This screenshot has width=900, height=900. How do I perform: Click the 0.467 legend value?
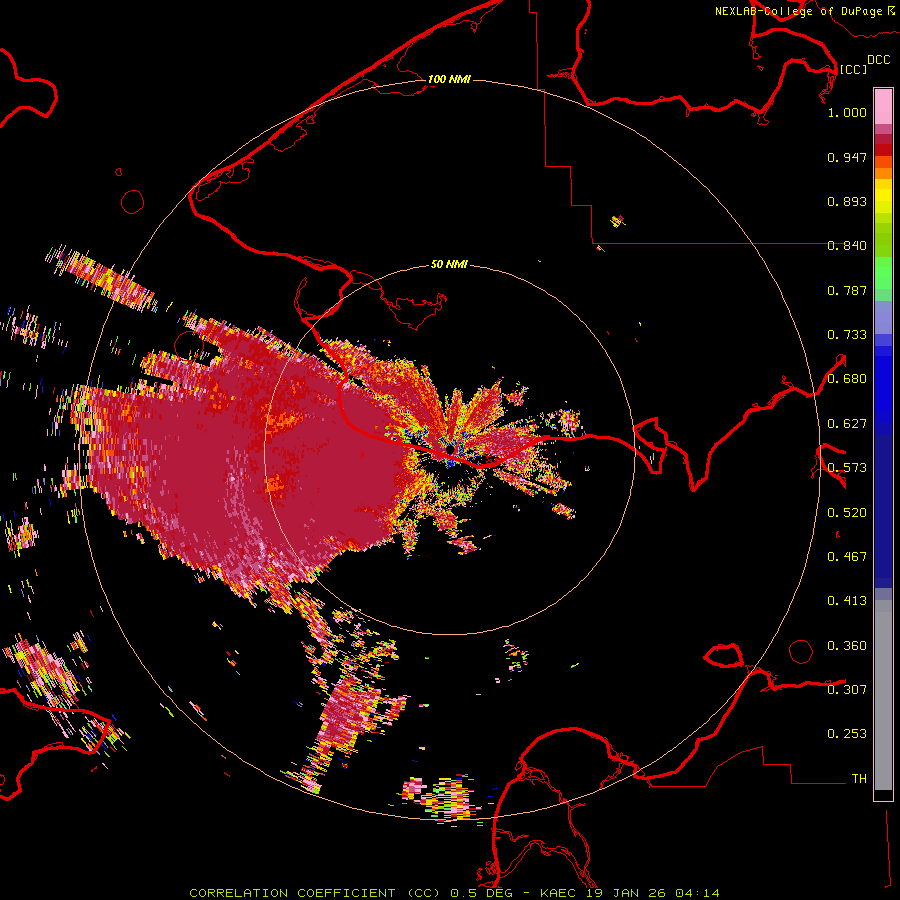[x=847, y=557]
